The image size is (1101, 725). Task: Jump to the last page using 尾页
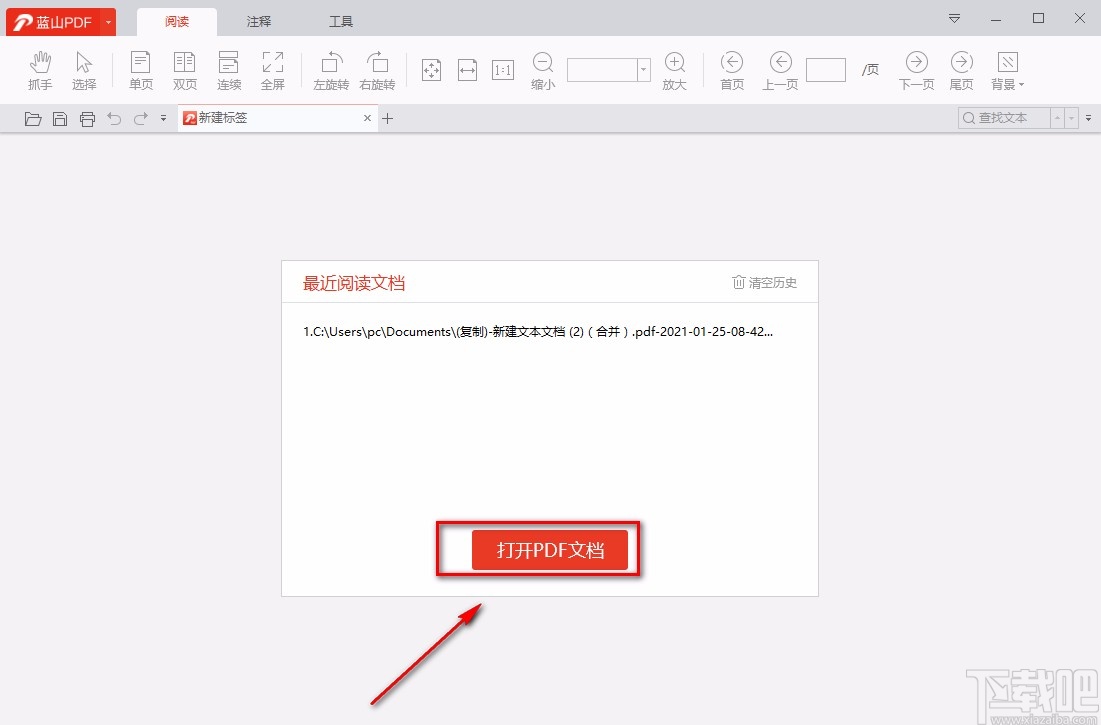(960, 68)
